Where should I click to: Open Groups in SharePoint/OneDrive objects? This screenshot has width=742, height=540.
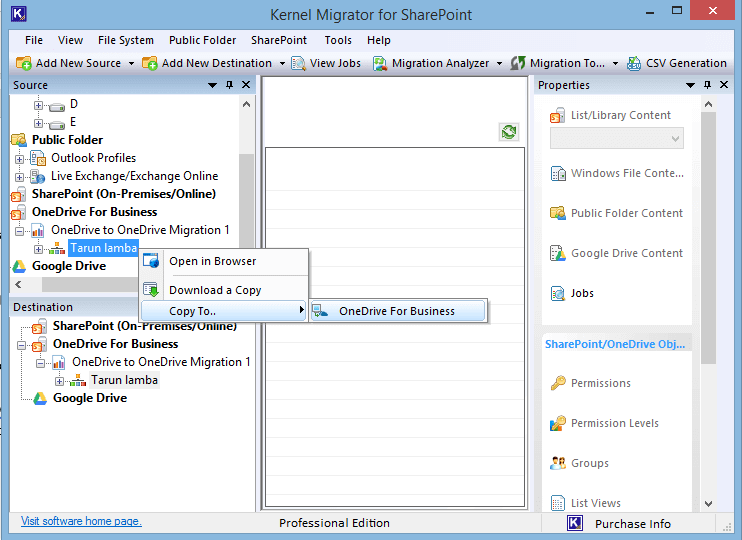589,463
